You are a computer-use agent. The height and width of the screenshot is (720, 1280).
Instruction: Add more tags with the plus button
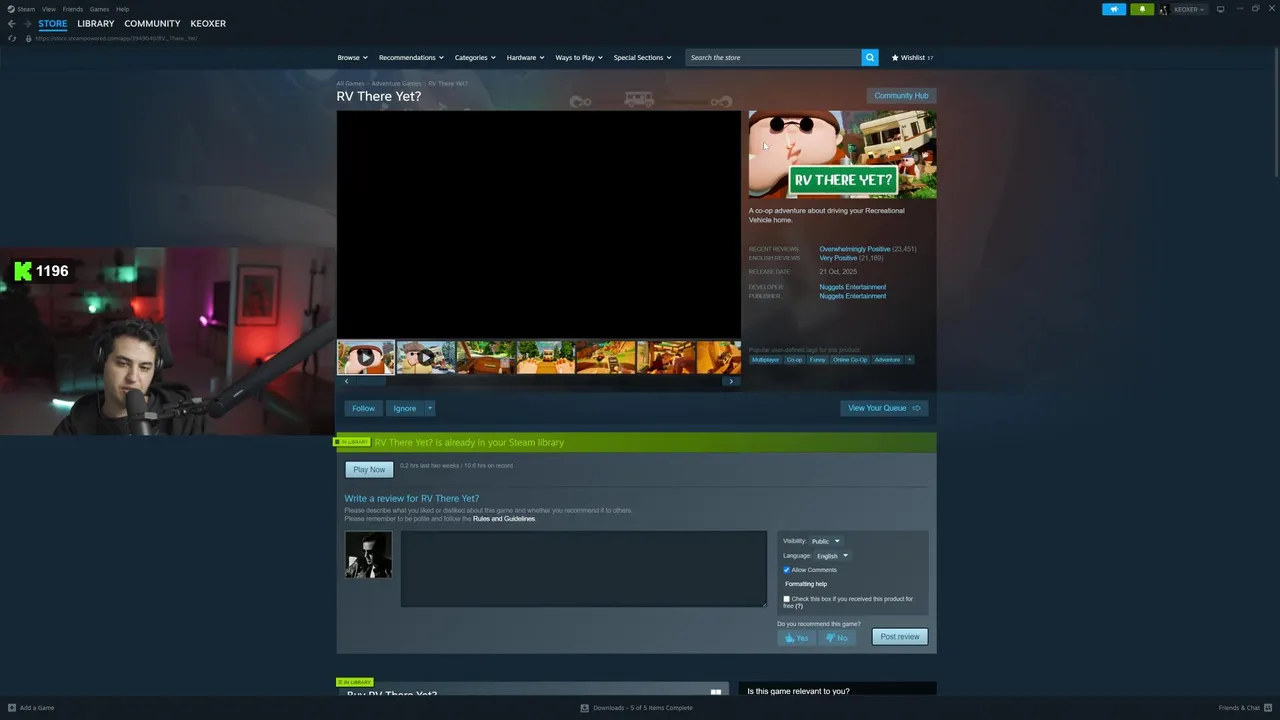(909, 360)
